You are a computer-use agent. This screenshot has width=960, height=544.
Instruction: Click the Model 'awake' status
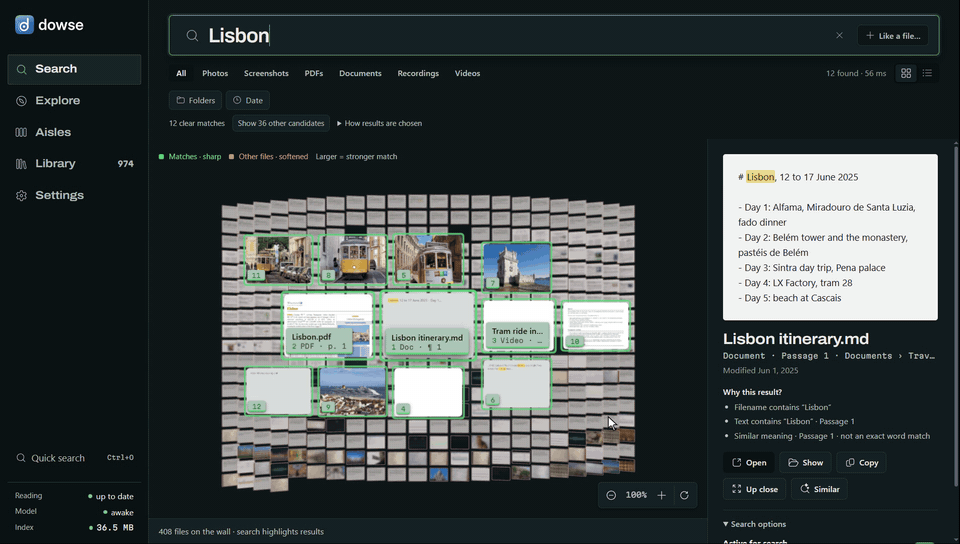click(118, 512)
